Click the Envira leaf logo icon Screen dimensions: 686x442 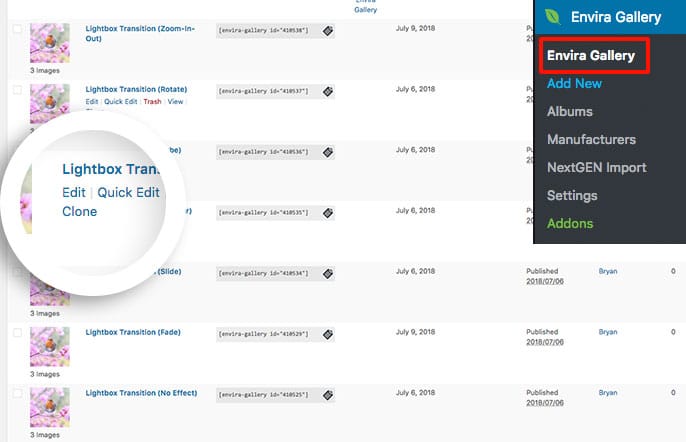553,17
